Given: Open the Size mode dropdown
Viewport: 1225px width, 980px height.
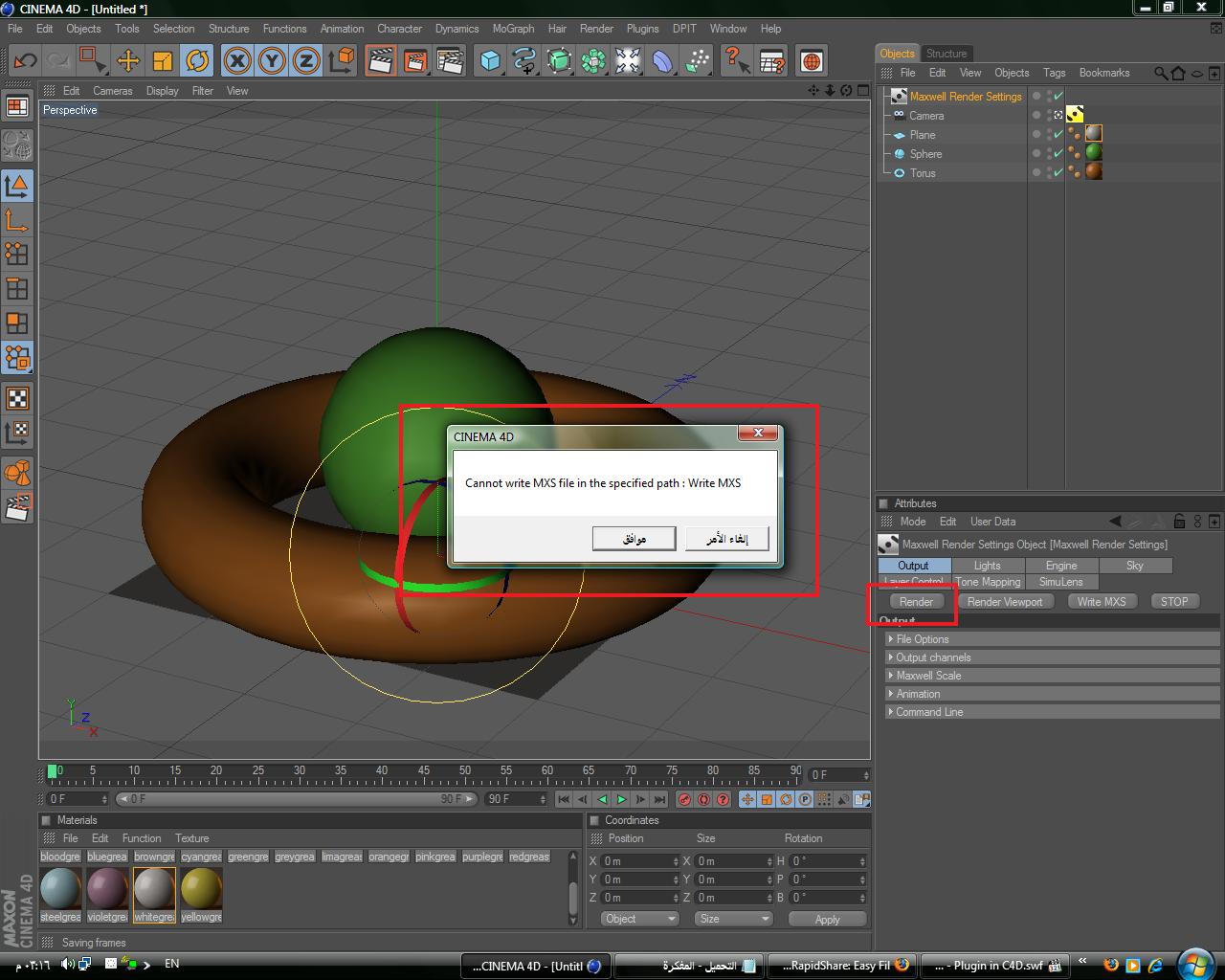Looking at the screenshot, I should (x=733, y=919).
